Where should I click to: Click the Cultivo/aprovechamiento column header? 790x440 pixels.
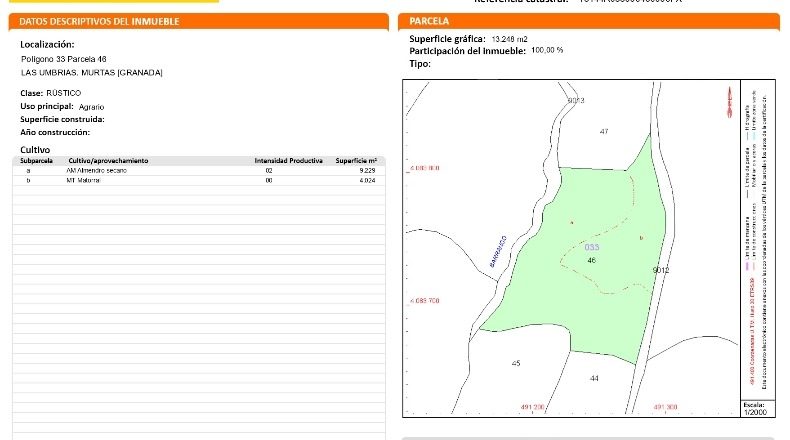pyautogui.click(x=108, y=161)
